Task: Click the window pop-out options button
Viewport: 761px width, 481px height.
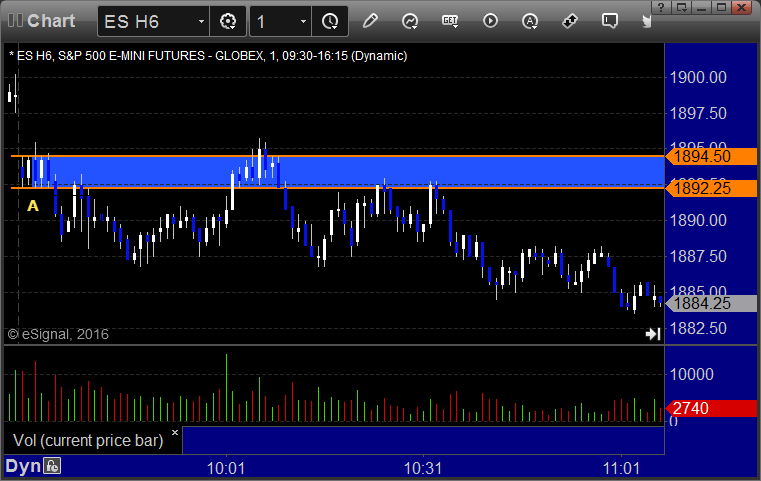Action: click(x=682, y=7)
